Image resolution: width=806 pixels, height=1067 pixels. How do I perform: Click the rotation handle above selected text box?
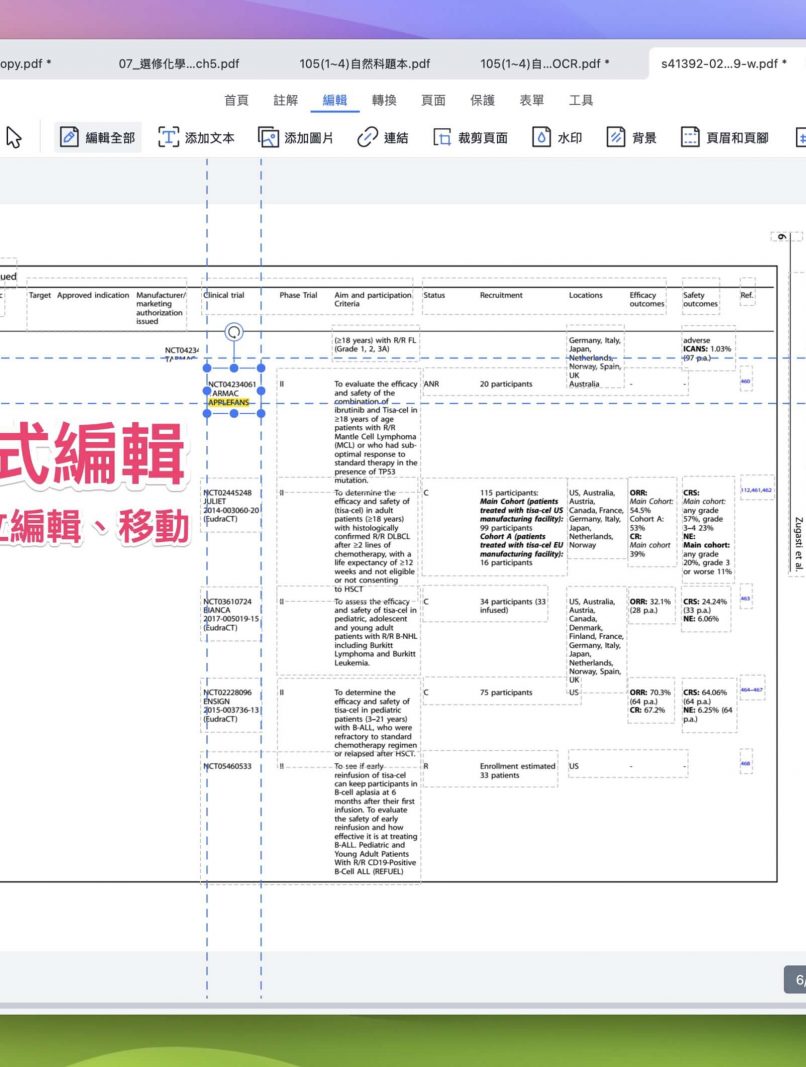click(234, 331)
